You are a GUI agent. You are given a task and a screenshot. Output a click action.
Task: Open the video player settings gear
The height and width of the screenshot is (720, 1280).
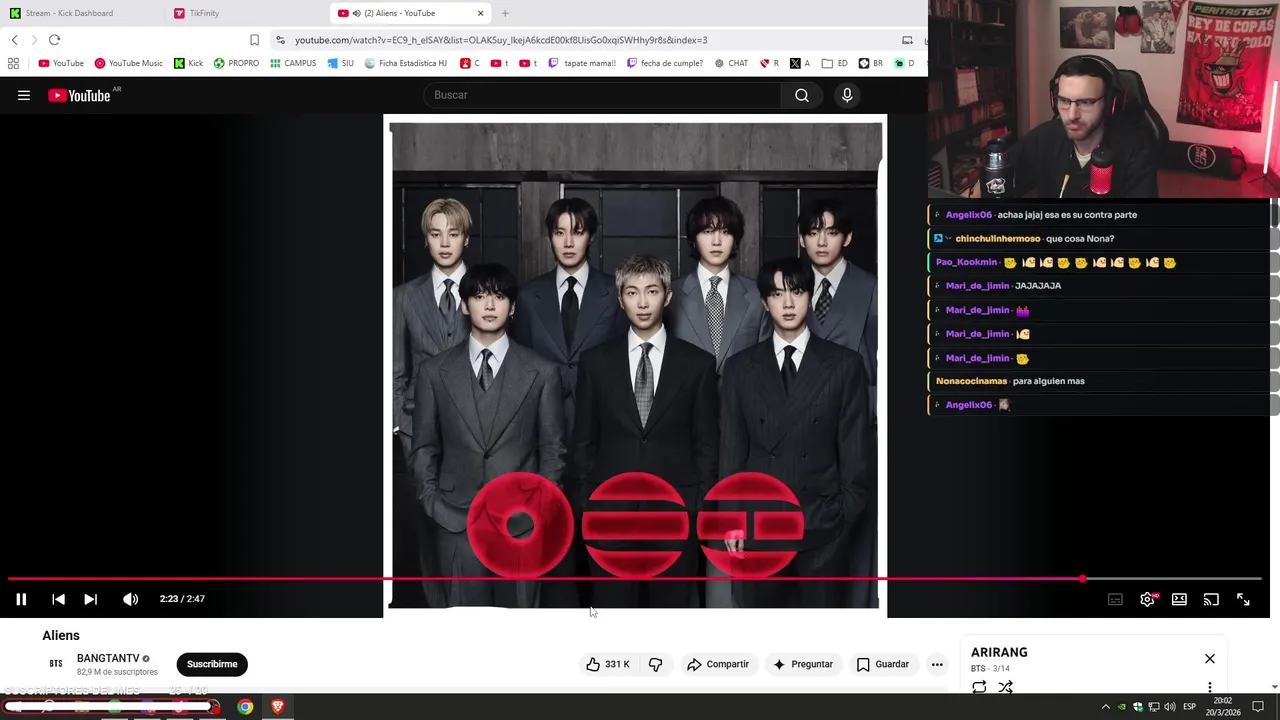coord(1147,599)
